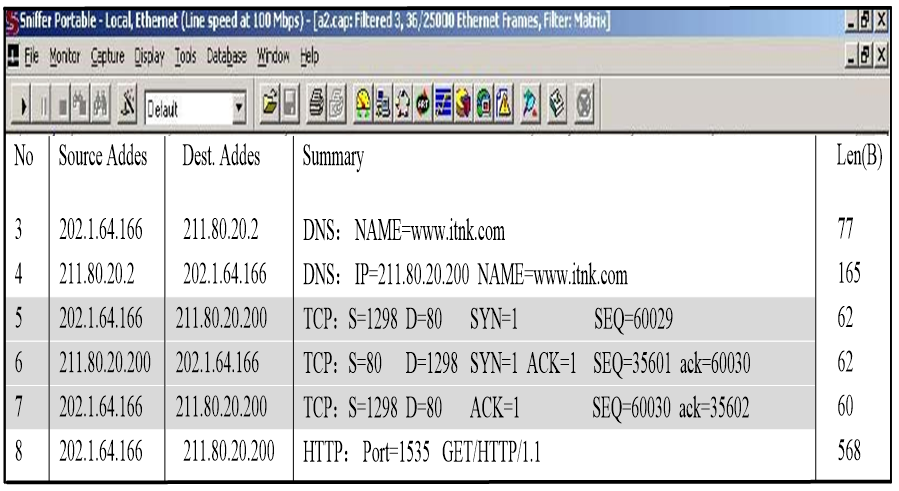Open the address book icon

[556, 104]
